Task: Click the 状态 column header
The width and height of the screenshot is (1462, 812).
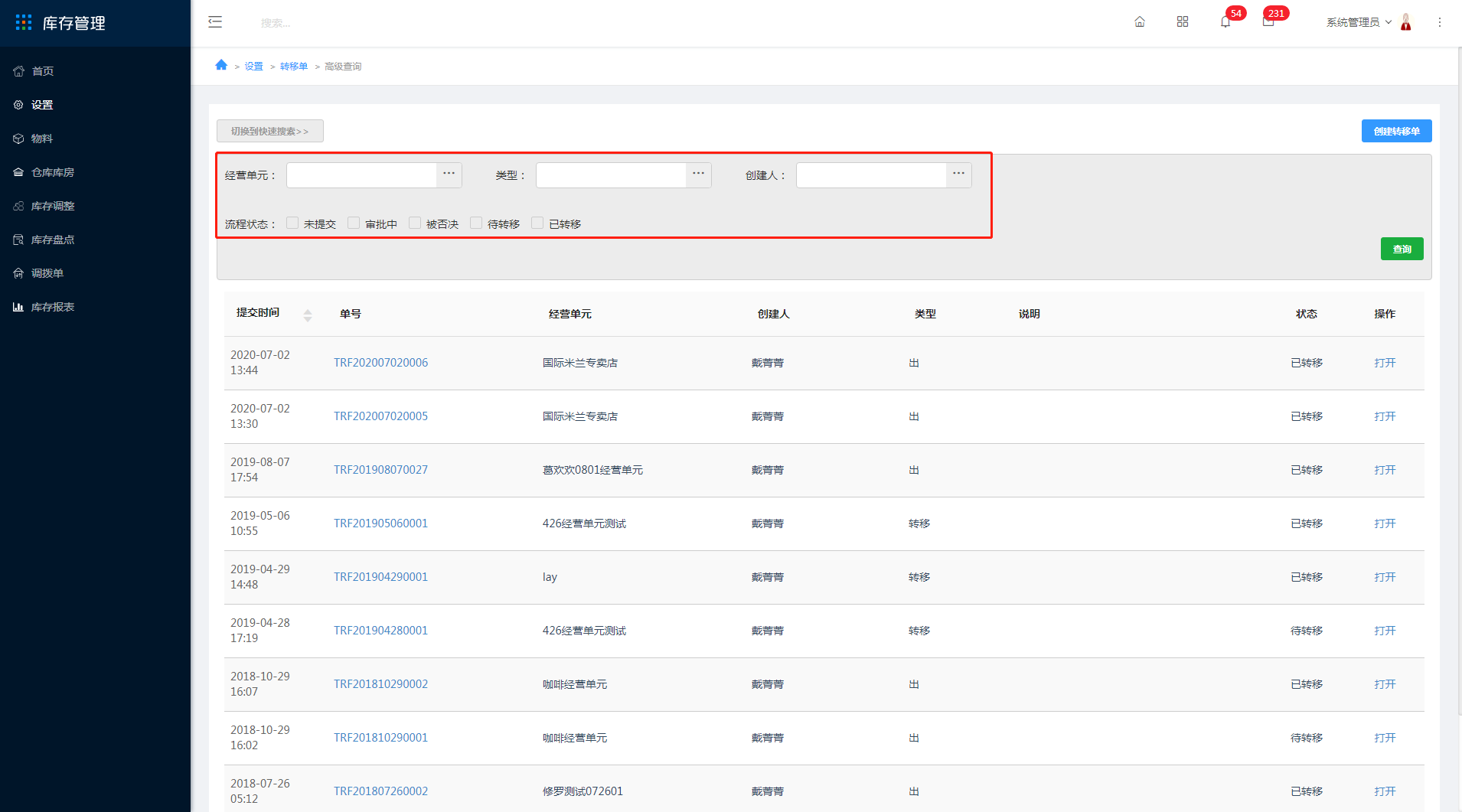Action: [1307, 314]
